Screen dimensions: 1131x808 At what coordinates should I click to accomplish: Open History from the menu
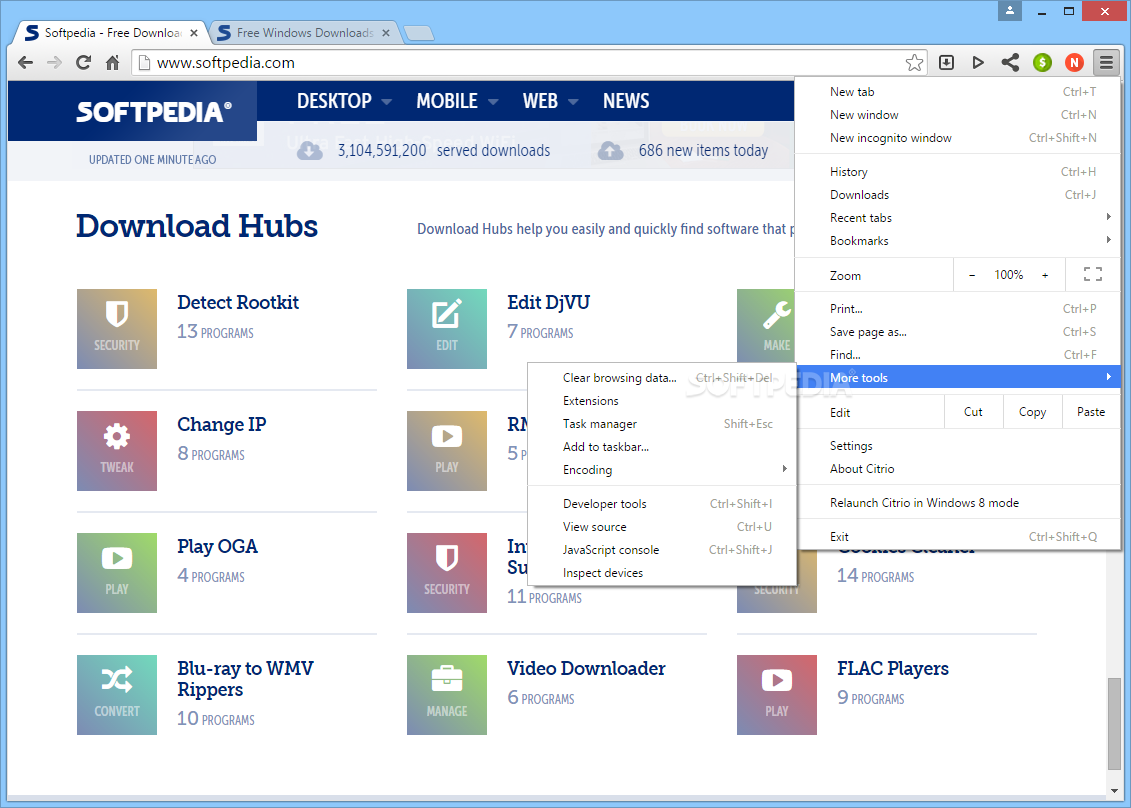coord(958,172)
